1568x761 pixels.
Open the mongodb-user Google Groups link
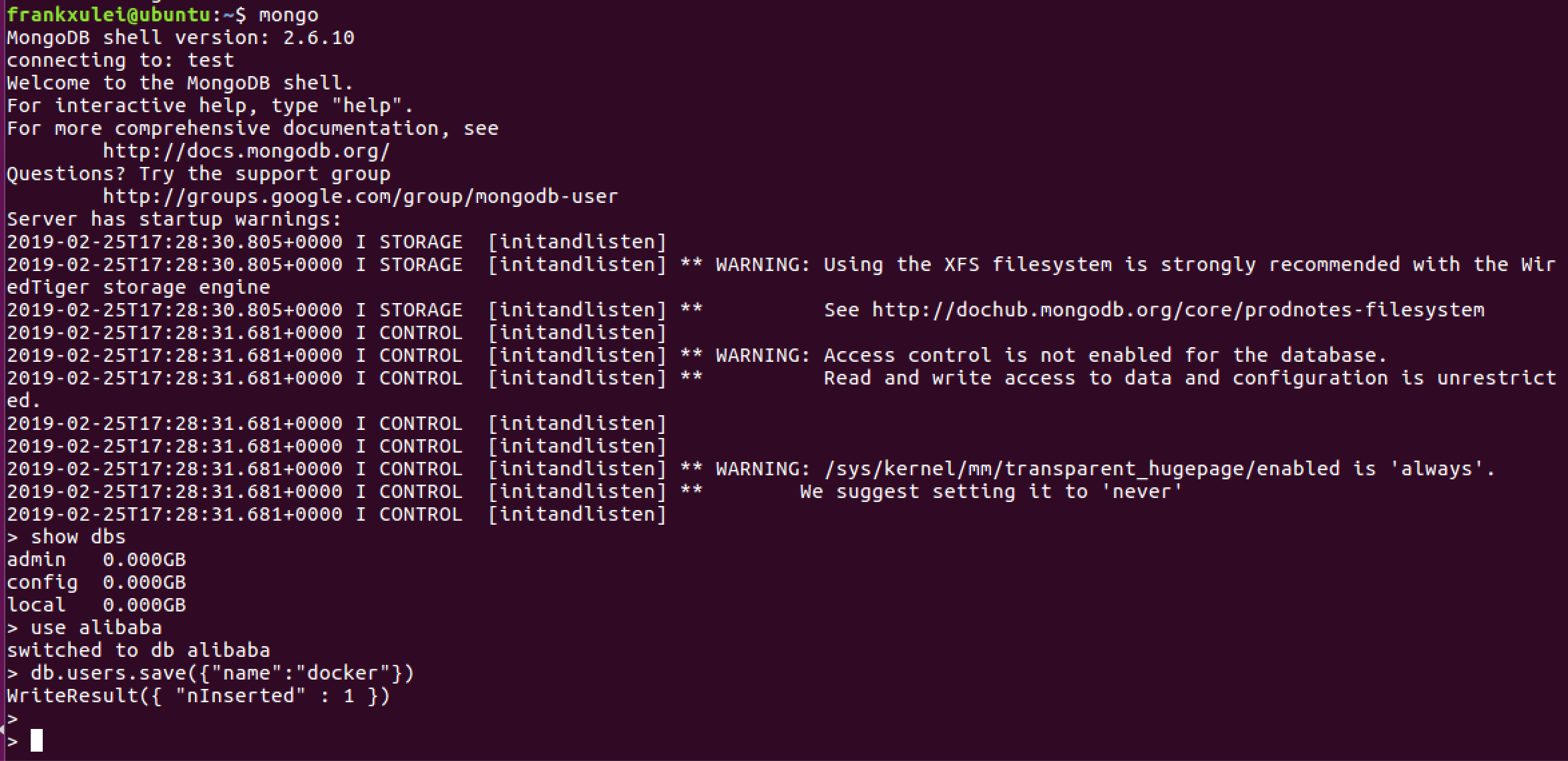[x=360, y=197]
